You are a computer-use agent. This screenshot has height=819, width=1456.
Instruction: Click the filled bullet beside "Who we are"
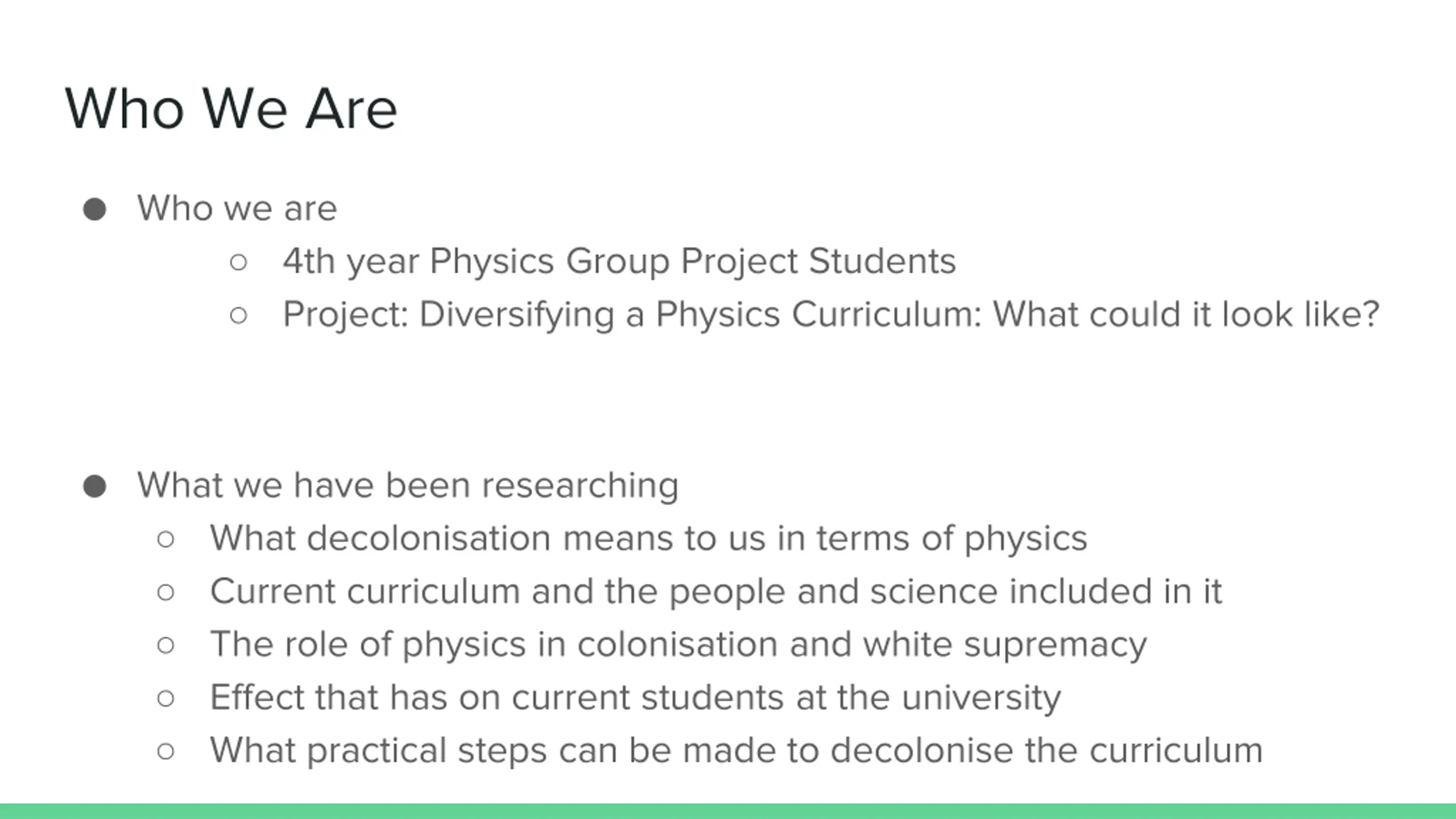tap(94, 209)
